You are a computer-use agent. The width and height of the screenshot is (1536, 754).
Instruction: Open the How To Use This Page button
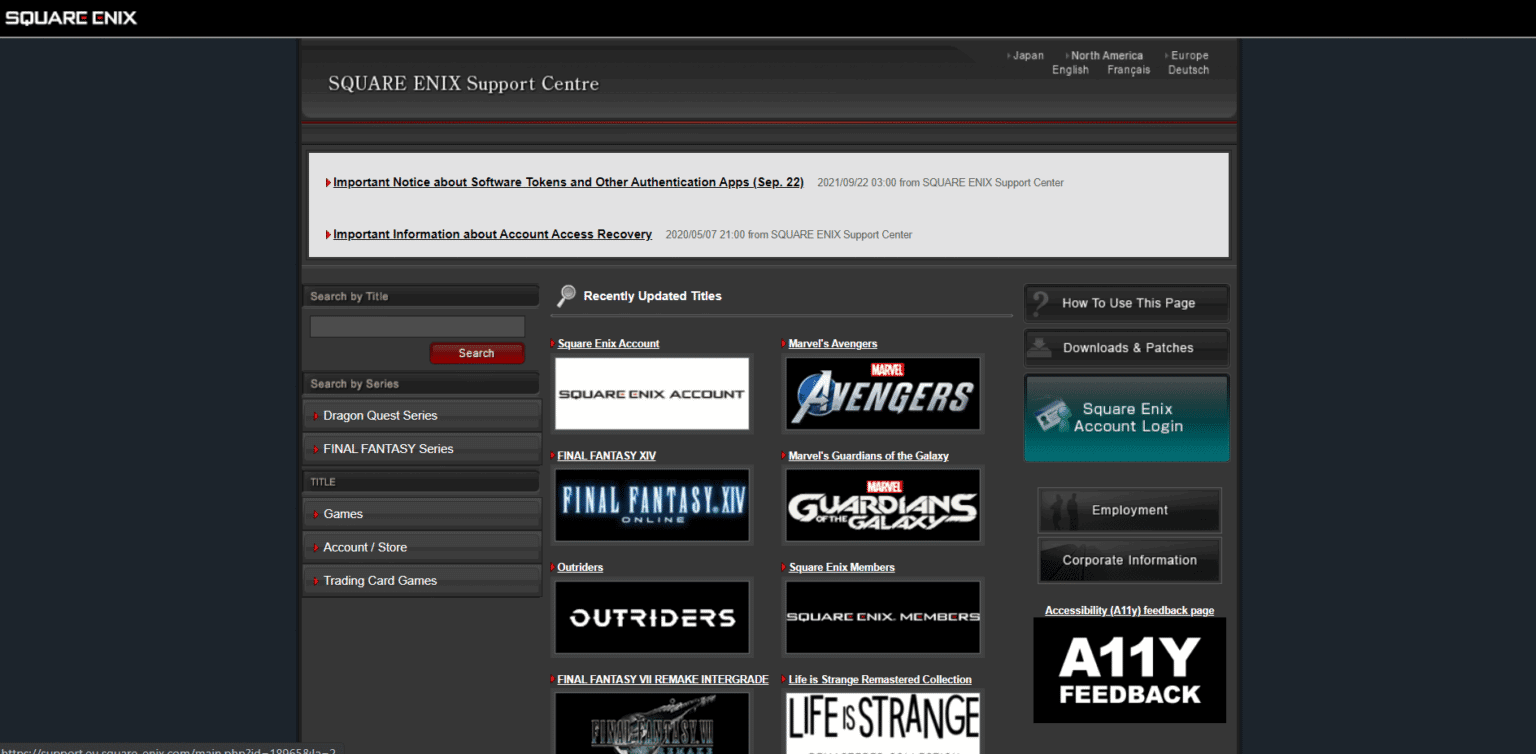point(1127,303)
